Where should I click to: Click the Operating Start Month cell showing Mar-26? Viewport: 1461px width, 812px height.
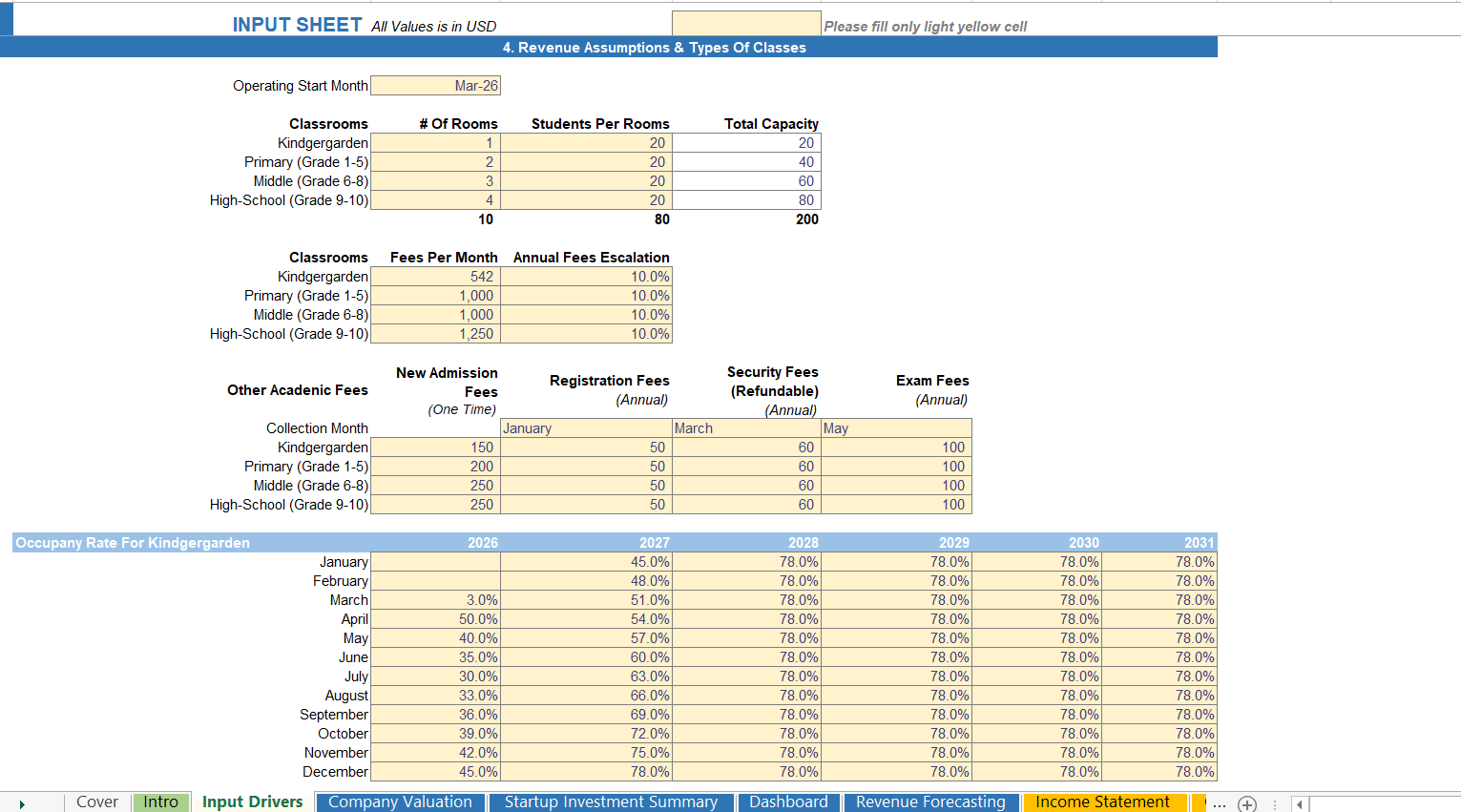point(435,85)
